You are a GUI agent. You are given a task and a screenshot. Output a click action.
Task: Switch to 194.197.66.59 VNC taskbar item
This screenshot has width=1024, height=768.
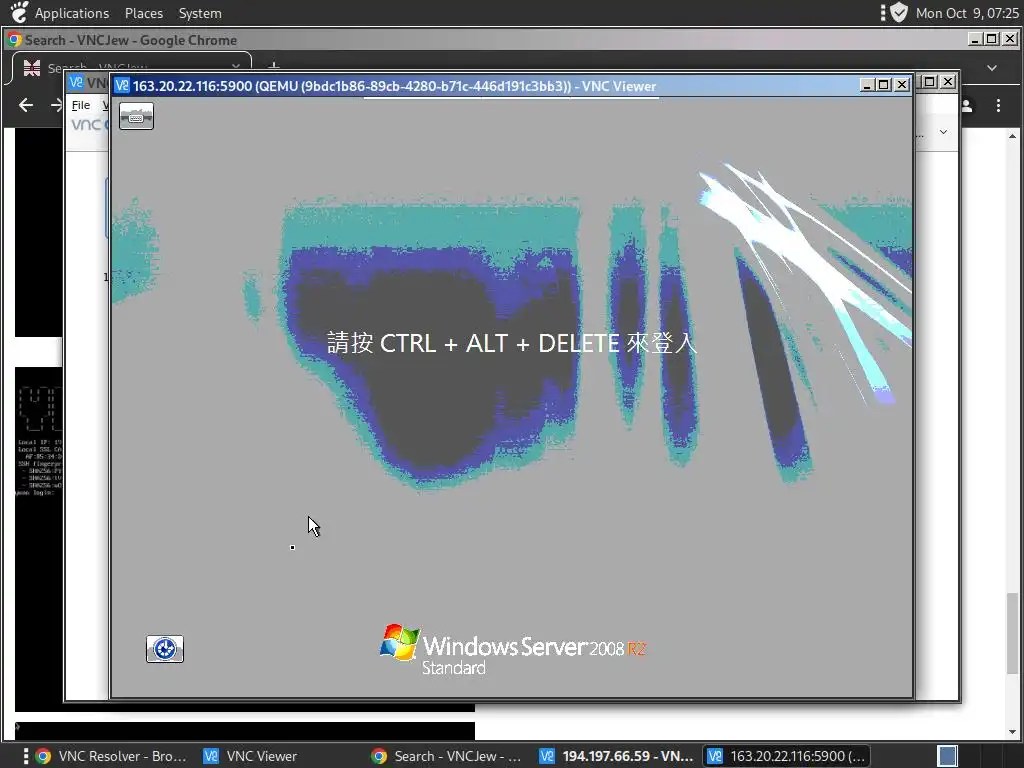616,756
